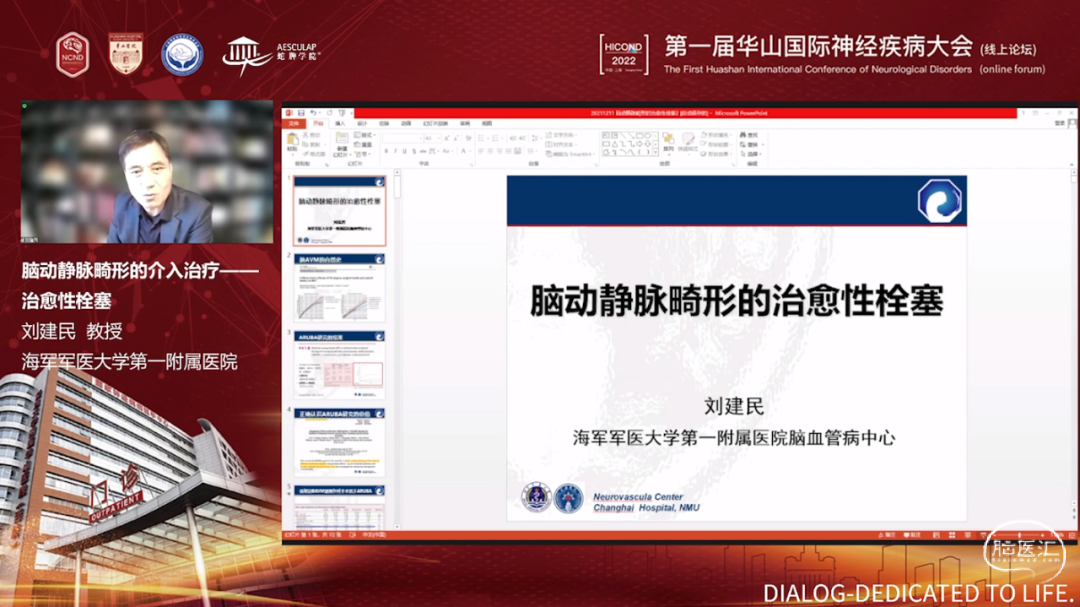Toggle the numbered list button
The image size is (1080, 607).
495,138
